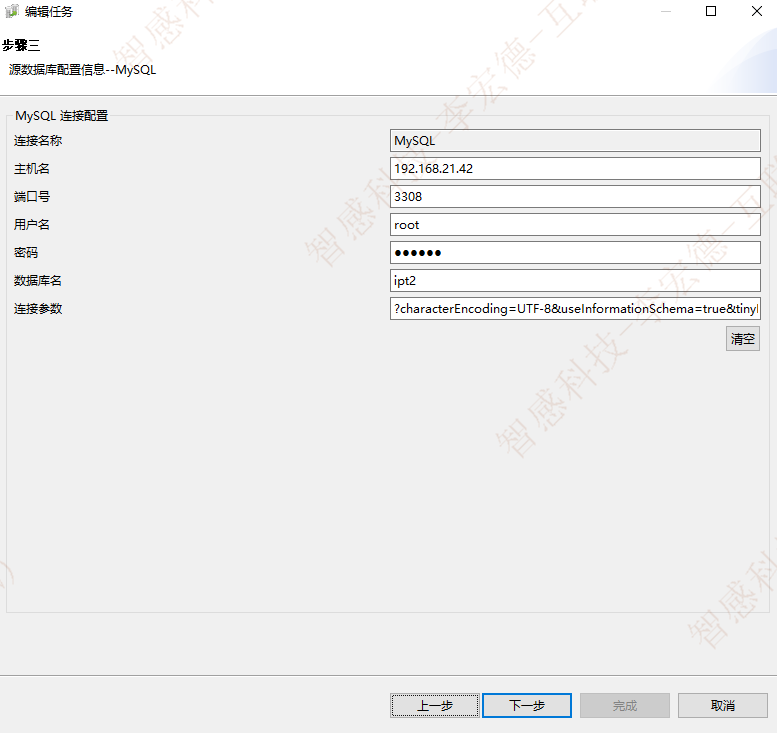Click the 密码 label text

click(26, 253)
